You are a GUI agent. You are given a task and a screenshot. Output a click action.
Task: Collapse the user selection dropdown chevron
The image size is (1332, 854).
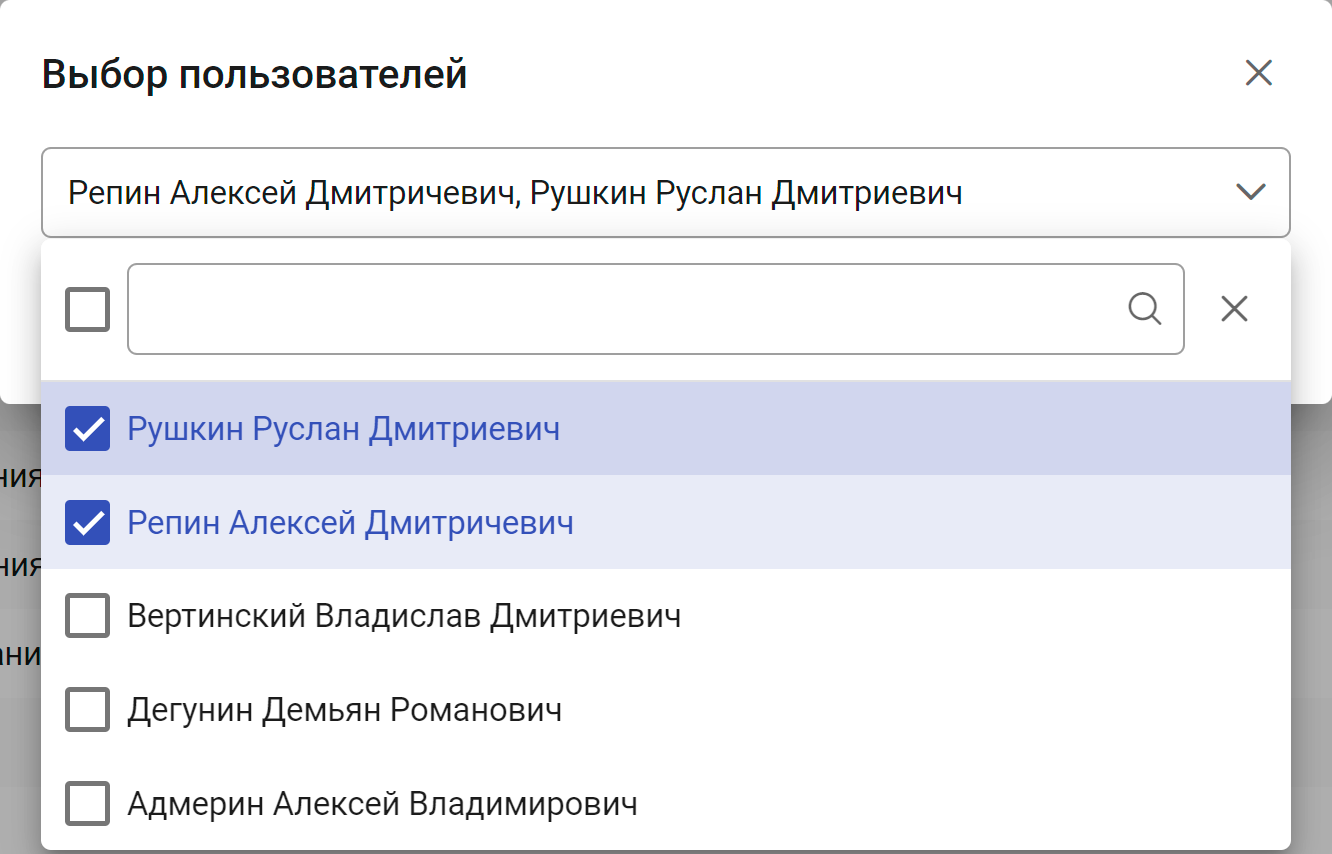[x=1251, y=192]
